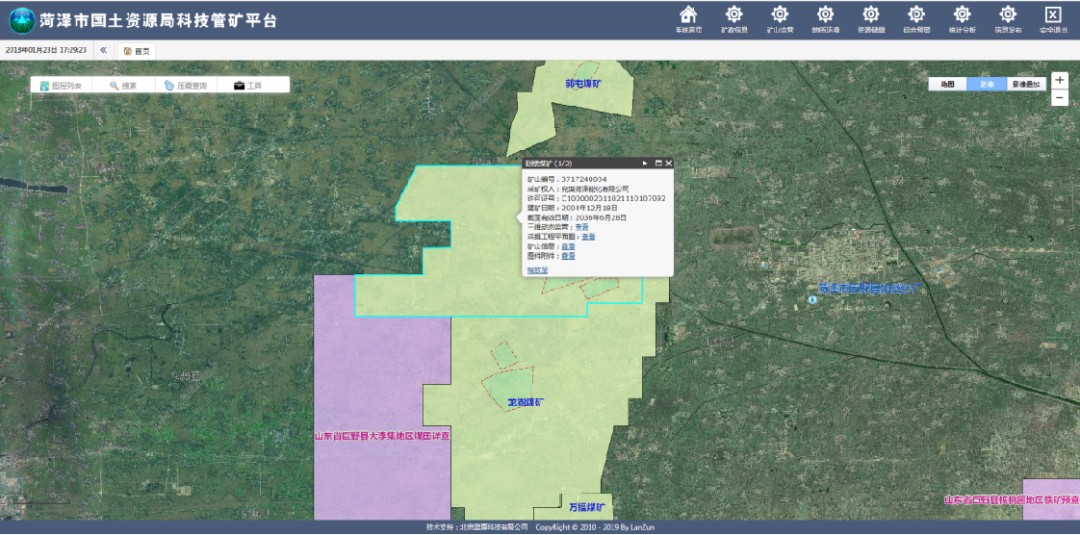Collapse sidebar with double-chevron arrow
This screenshot has height=535, width=1080.
coord(103,50)
